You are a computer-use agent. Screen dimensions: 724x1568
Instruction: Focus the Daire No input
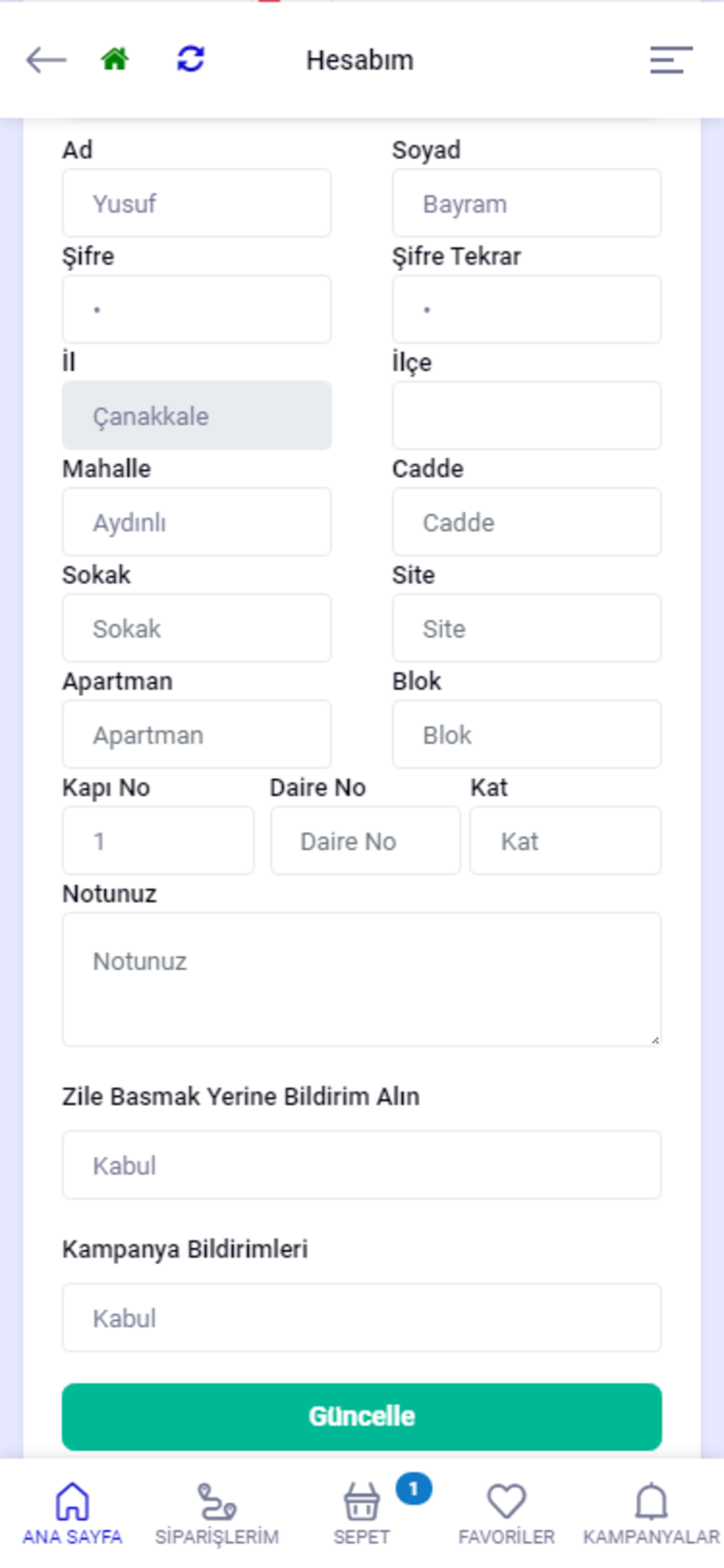(x=365, y=841)
